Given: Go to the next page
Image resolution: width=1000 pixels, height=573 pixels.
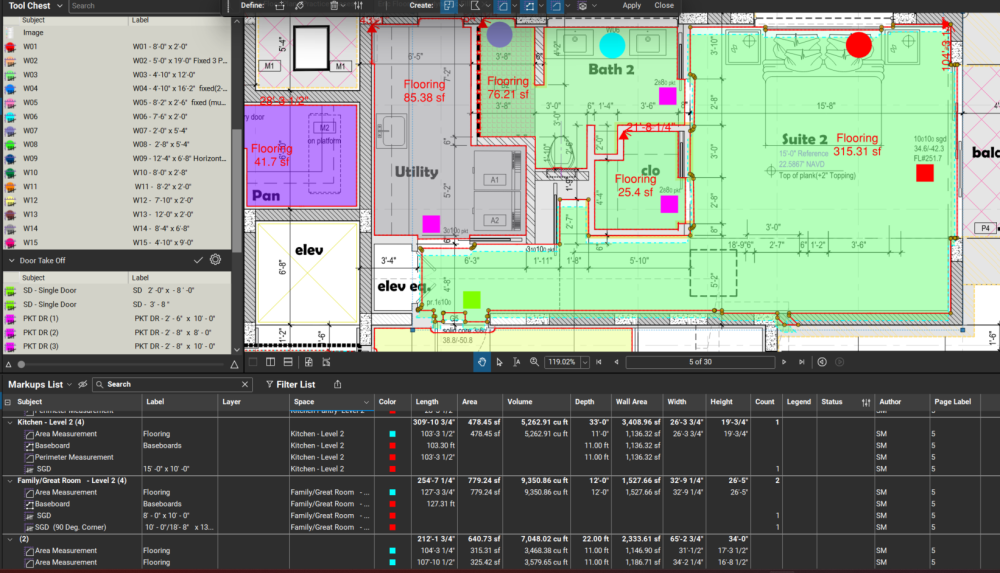Looking at the screenshot, I should coord(784,362).
